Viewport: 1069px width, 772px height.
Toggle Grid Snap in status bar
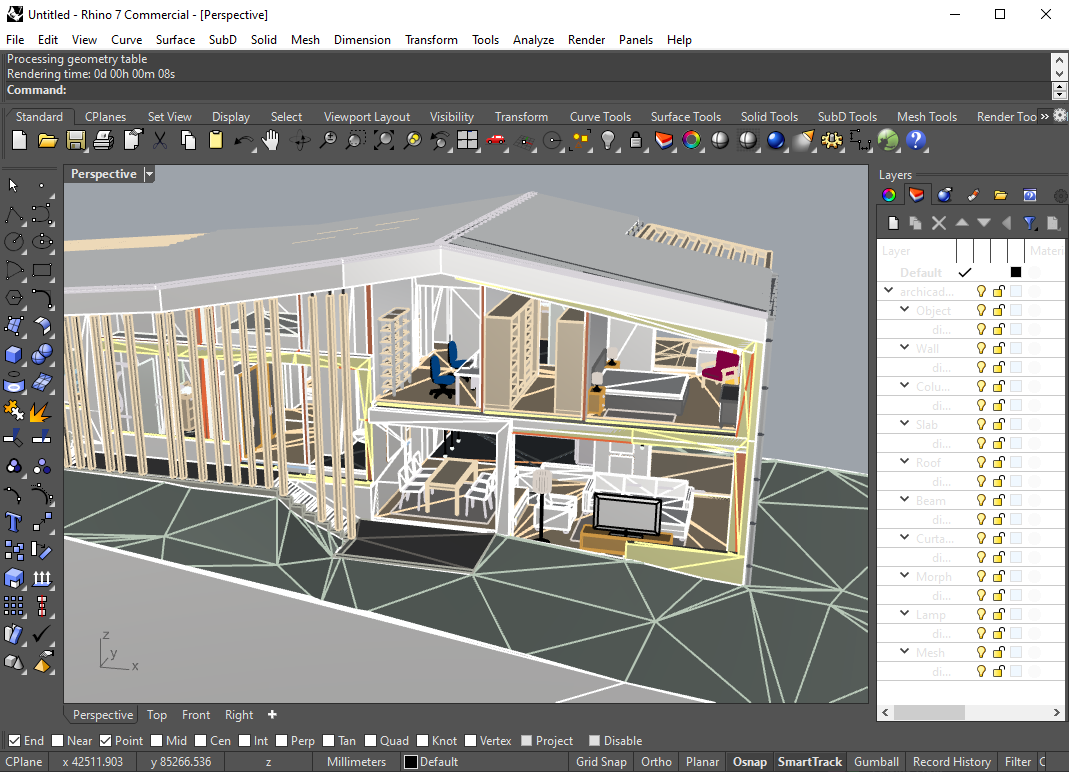(x=601, y=762)
